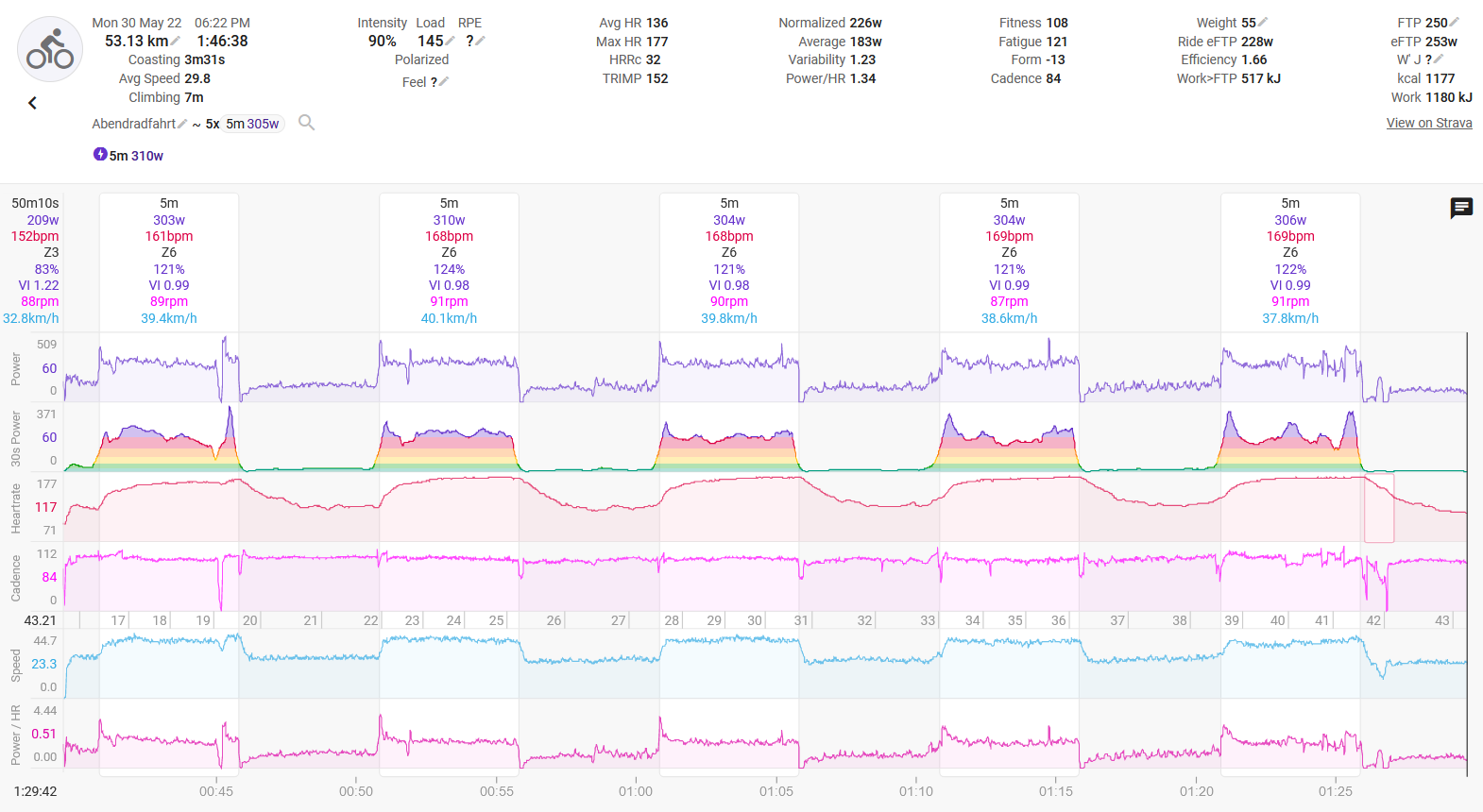This screenshot has height=812, width=1483.
Task: Edit the Weight 55 value
Action: (1263, 23)
